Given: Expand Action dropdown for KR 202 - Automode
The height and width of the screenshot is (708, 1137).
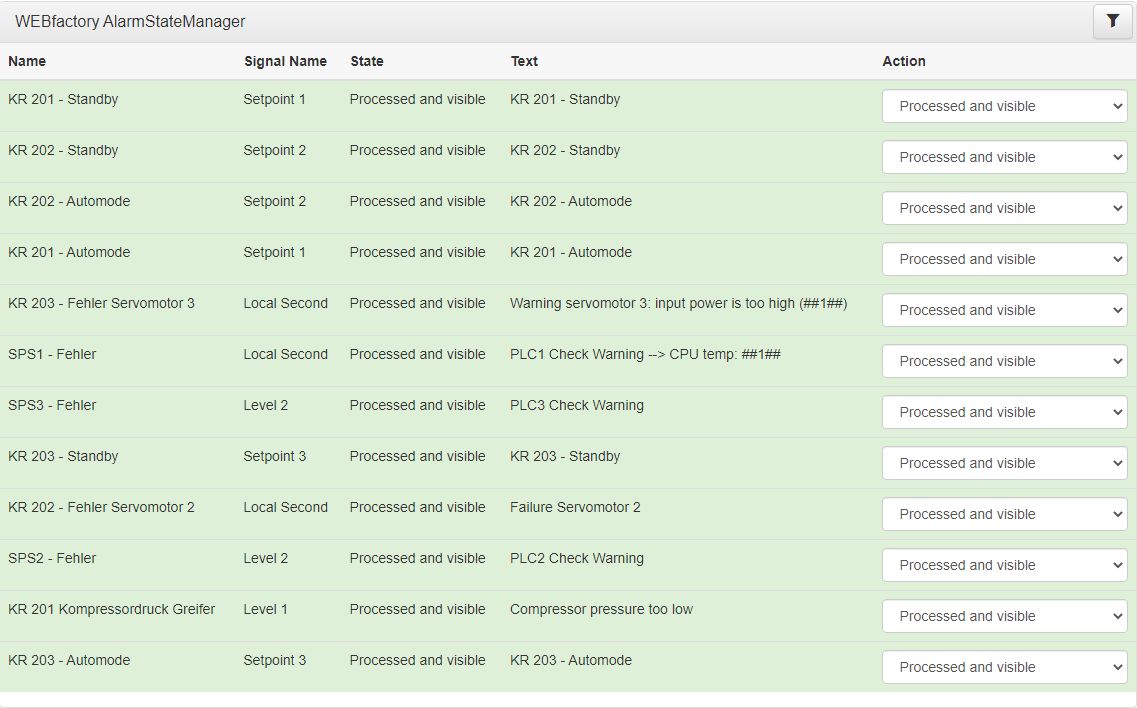Looking at the screenshot, I should coord(1004,208).
